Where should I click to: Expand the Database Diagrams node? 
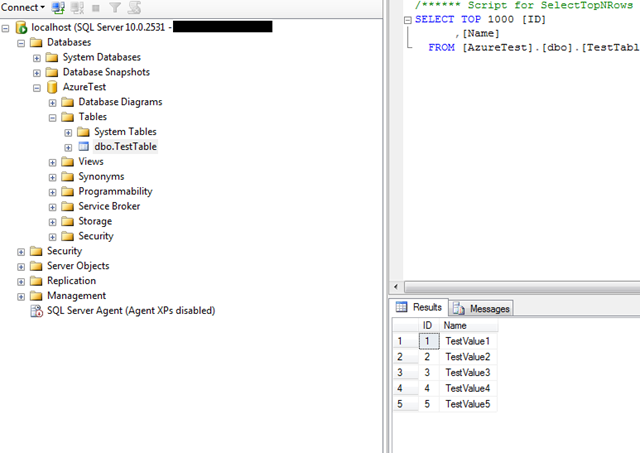click(x=52, y=103)
